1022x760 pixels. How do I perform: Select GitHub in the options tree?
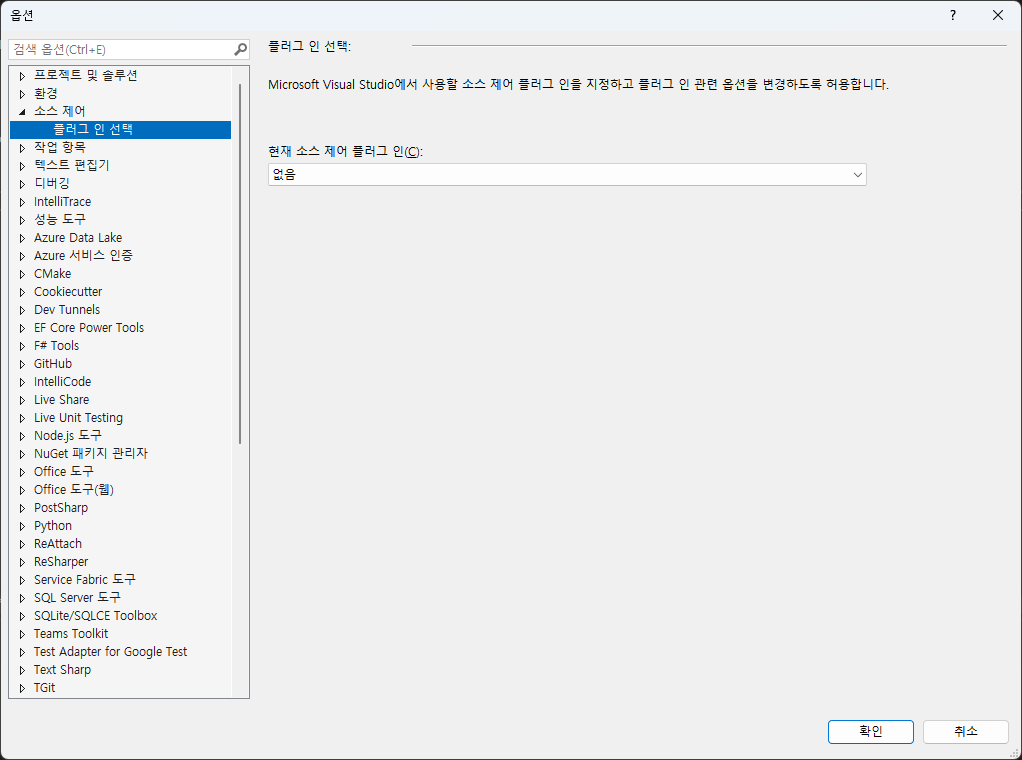(x=53, y=364)
